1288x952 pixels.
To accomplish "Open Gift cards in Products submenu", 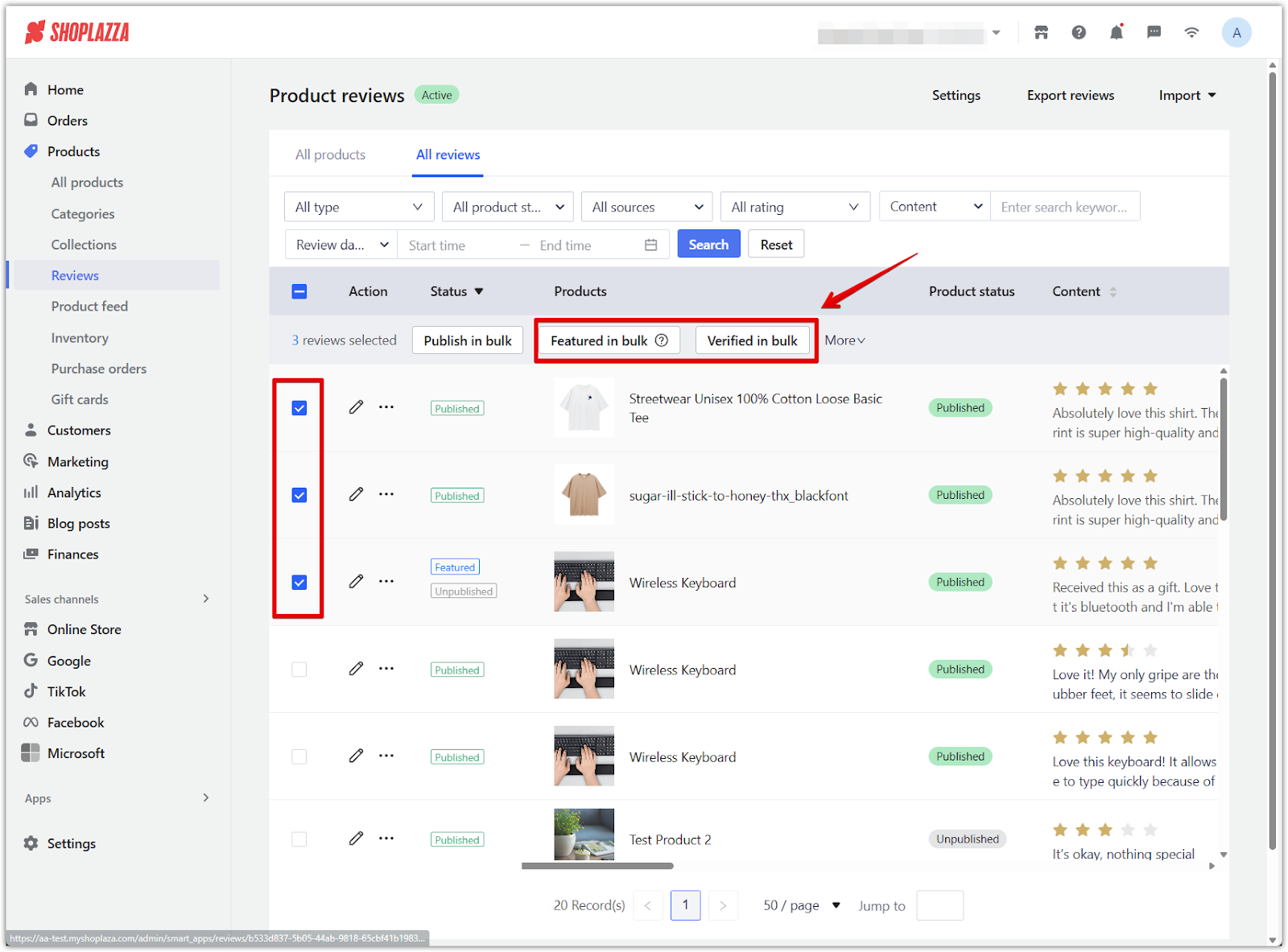I will [x=80, y=399].
